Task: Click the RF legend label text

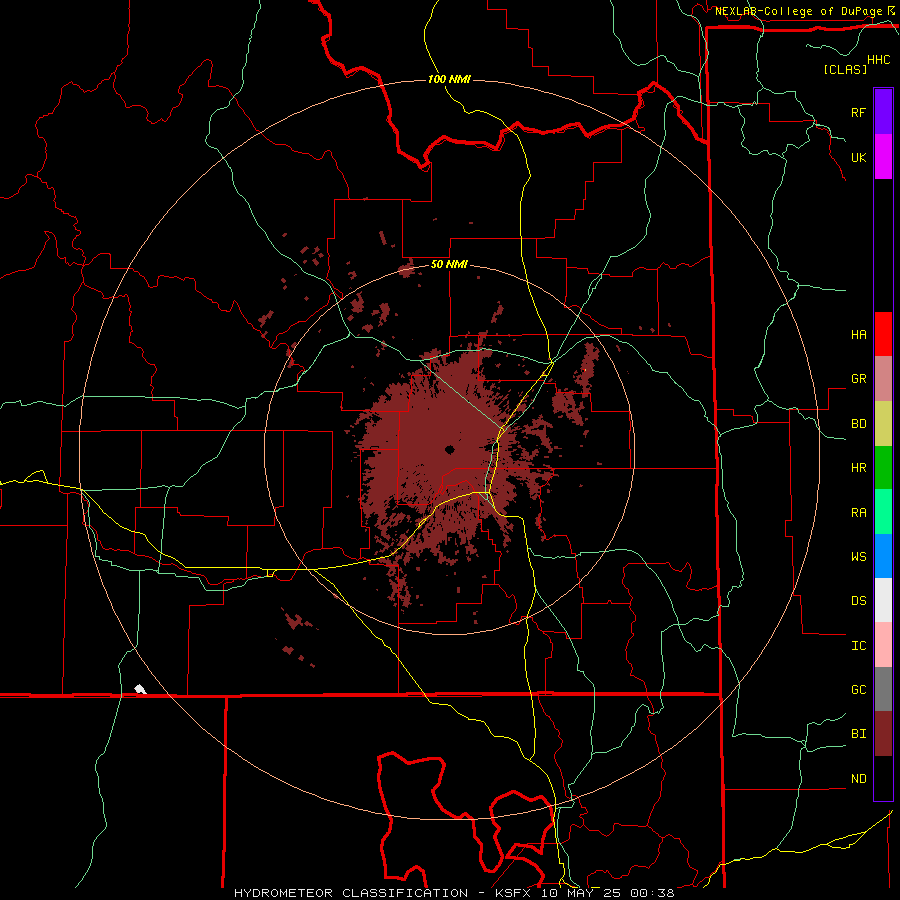Action: (858, 112)
